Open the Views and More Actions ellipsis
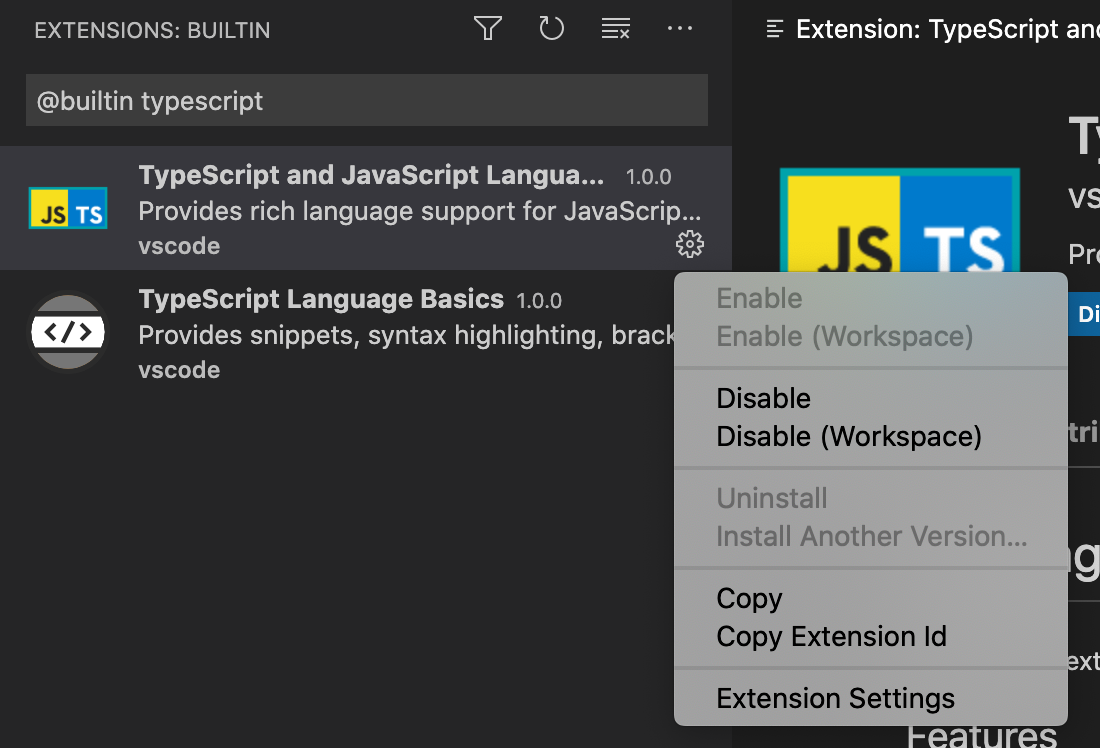 (x=680, y=29)
